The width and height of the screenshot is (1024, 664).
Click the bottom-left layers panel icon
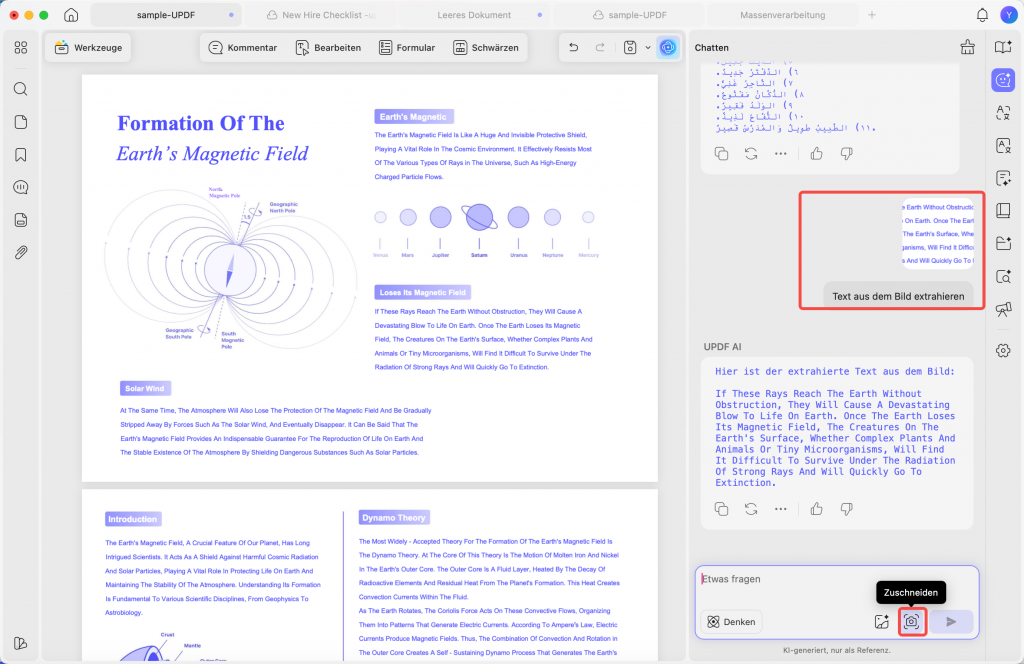21,643
